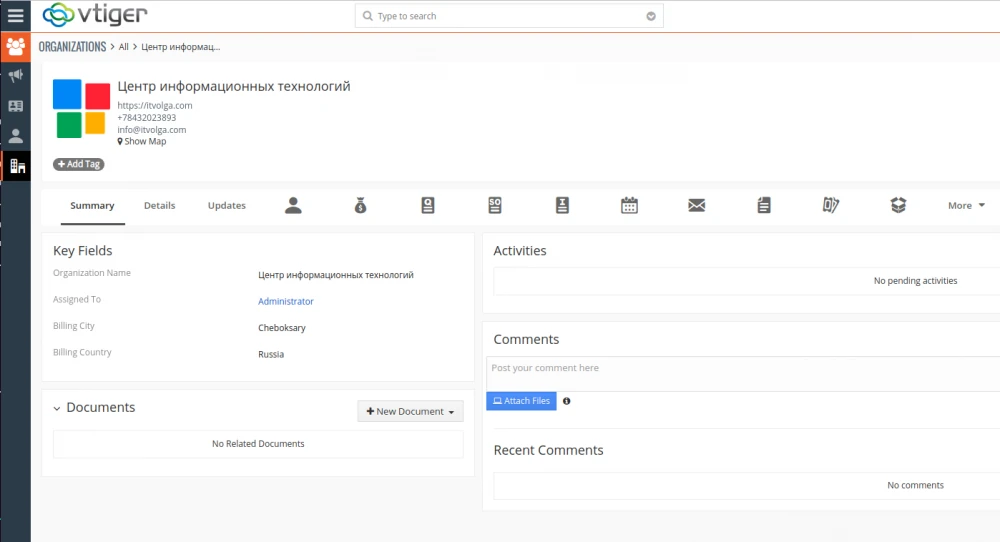
Task: Switch to the Details tab
Action: click(159, 205)
